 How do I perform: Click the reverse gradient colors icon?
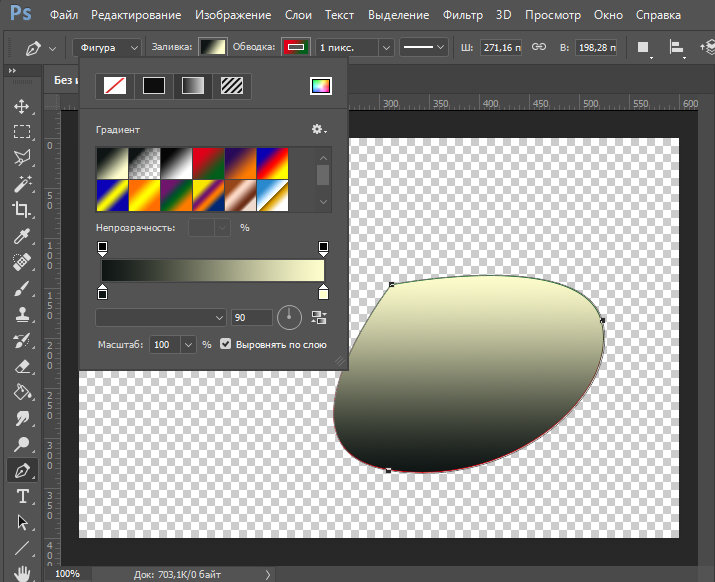coord(320,317)
